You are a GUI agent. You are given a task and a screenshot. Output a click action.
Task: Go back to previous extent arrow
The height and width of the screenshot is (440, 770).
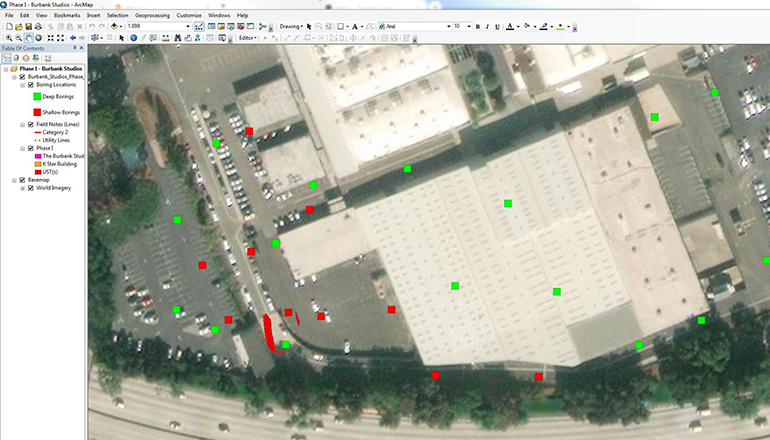73,38
